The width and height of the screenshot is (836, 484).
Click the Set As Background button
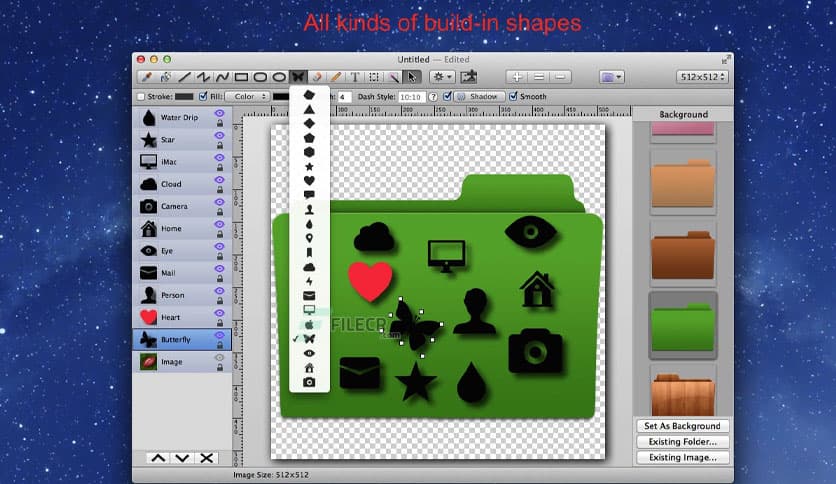point(682,426)
